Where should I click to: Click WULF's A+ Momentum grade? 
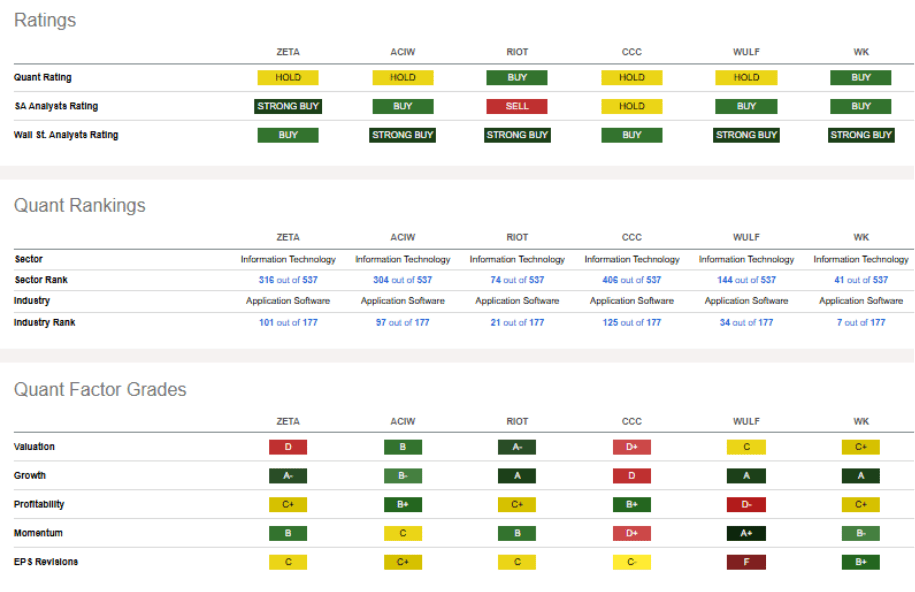point(746,533)
